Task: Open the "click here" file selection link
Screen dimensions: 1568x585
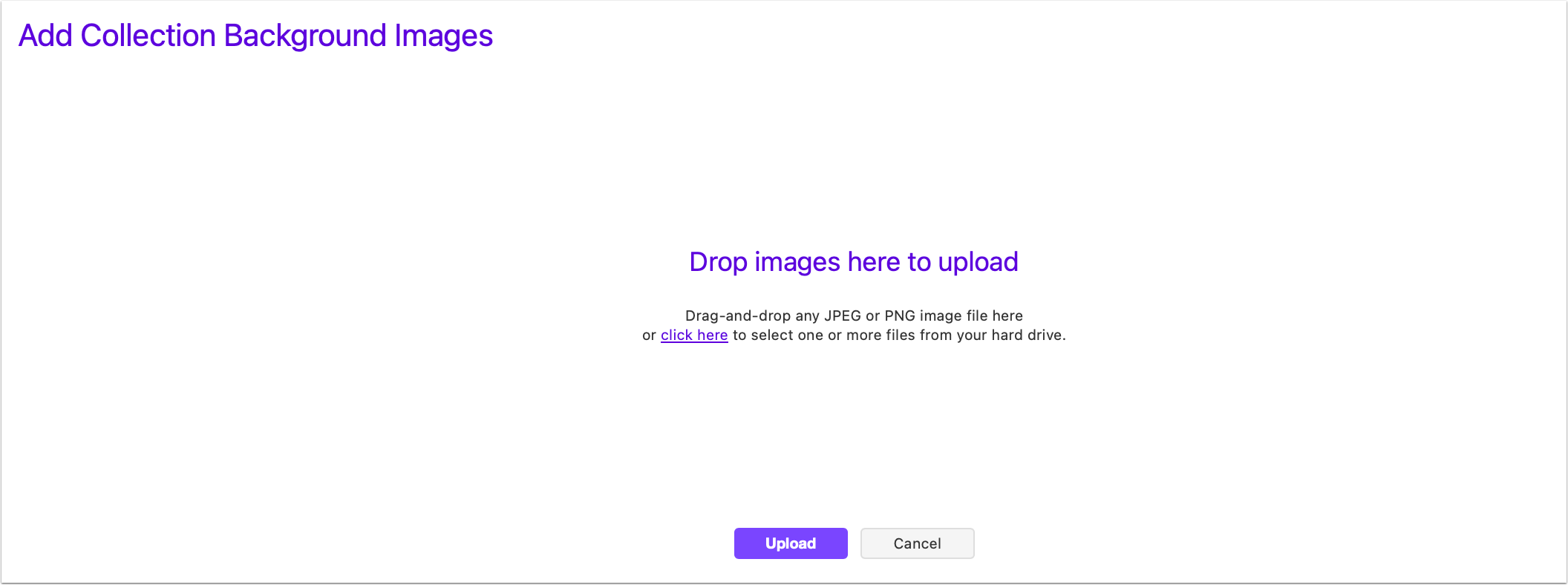Action: coord(694,335)
